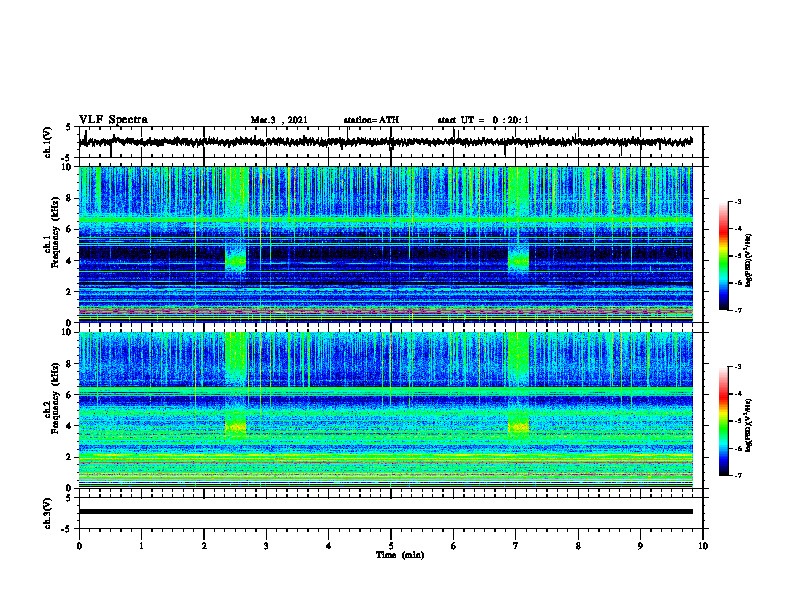The image size is (792, 612).
Task: Click the "-5" tick on ch.2 colorbar
Action: (738, 421)
